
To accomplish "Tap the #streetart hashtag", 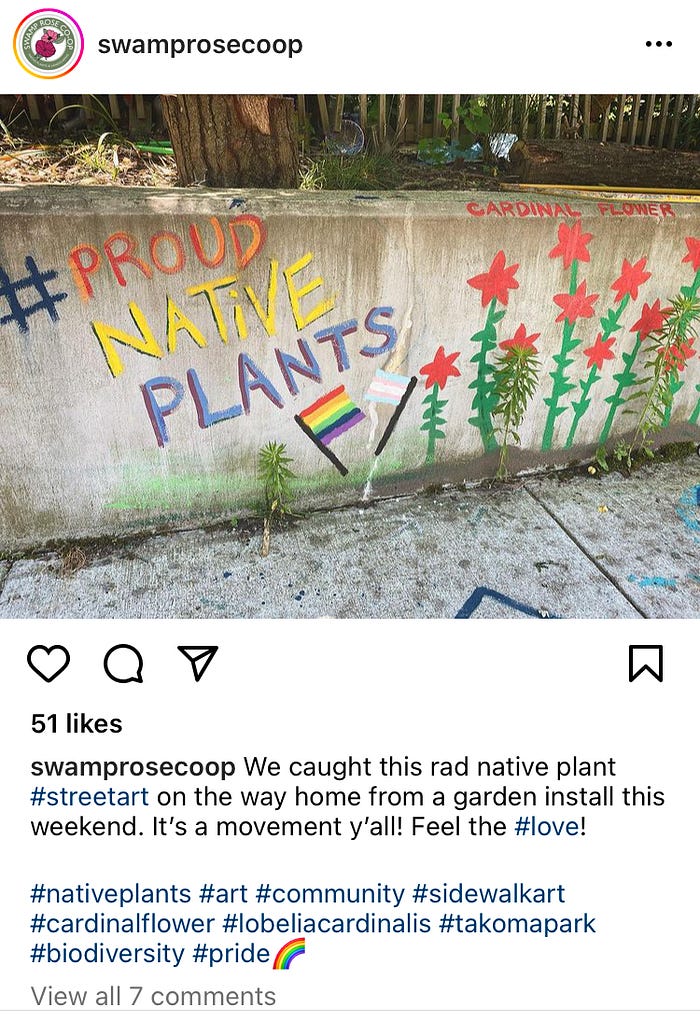I will (x=90, y=796).
